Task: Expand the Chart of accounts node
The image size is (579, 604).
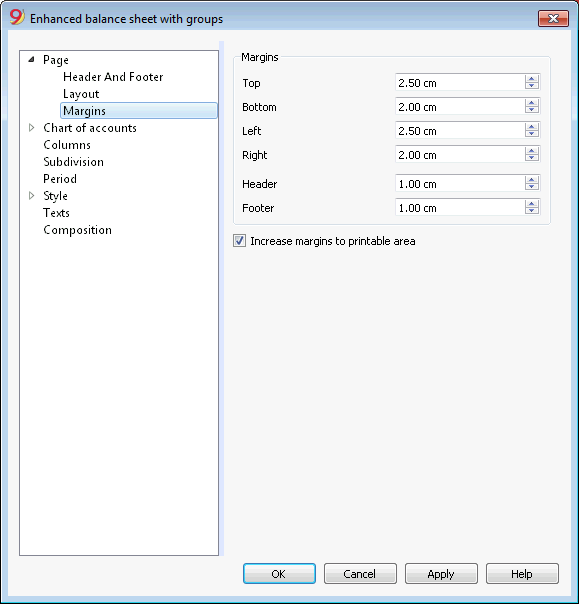Action: pyautogui.click(x=32, y=128)
